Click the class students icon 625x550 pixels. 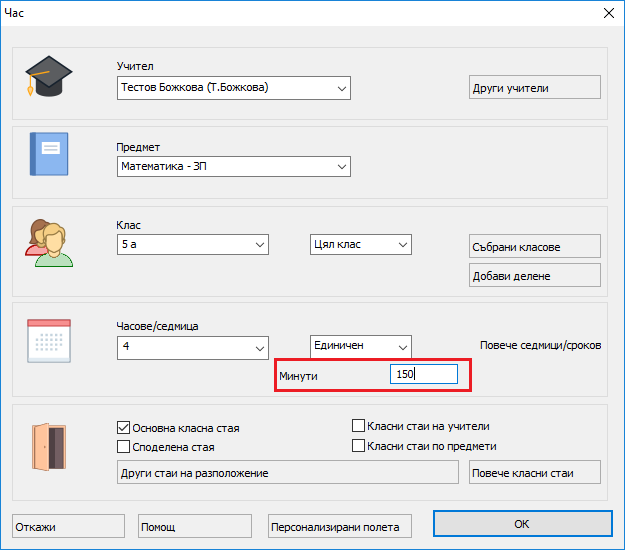coord(50,242)
